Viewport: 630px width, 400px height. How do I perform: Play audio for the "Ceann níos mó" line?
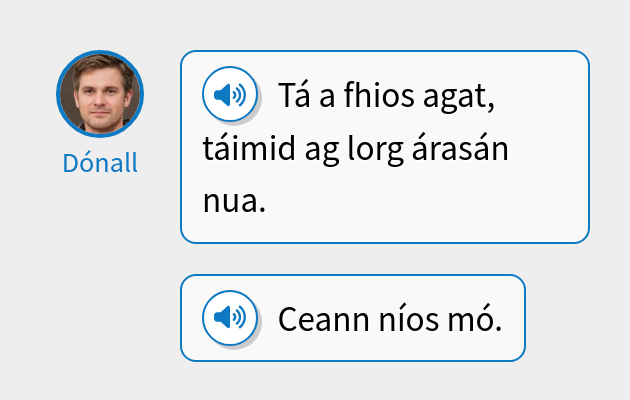point(230,318)
